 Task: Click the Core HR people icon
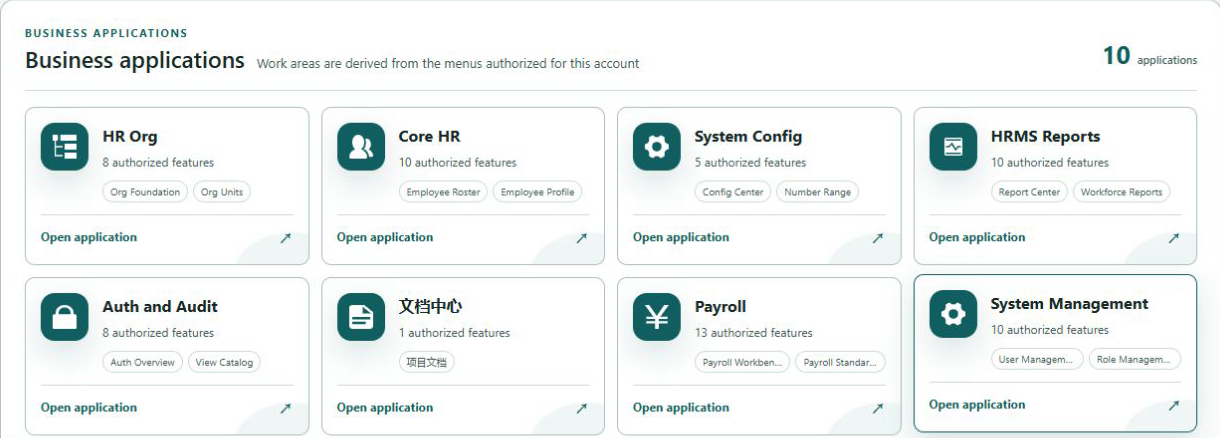coord(361,147)
